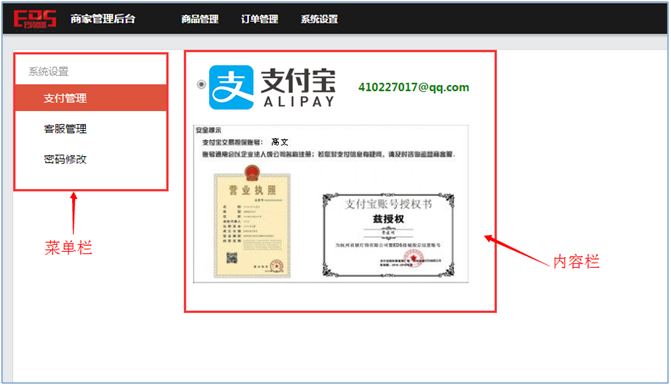Click the 商家管理后台 header title
This screenshot has height=385, width=671.
103,19
